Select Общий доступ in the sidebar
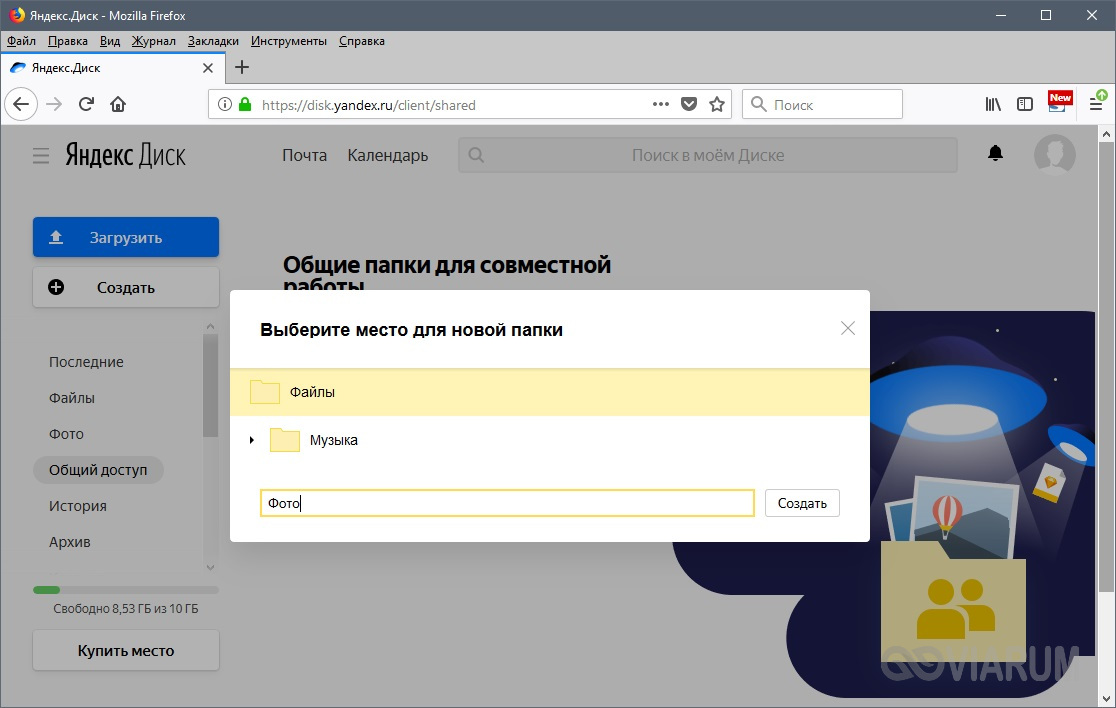The height and width of the screenshot is (708, 1116). tap(98, 470)
